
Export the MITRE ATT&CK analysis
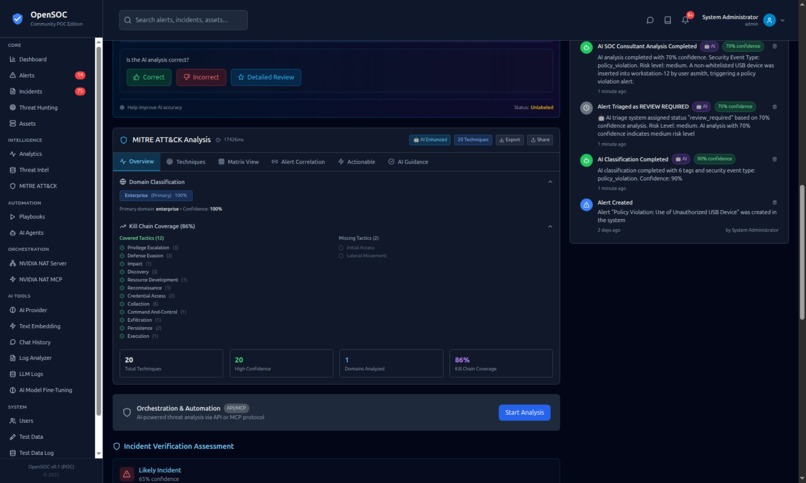509,140
